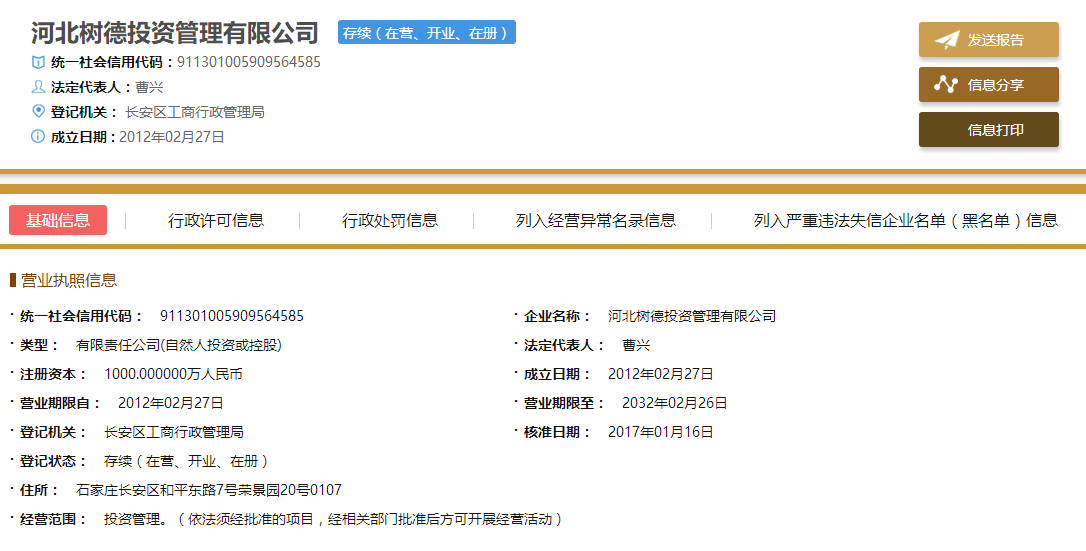The image size is (1086, 551).
Task: Go to the 列入经营异常名录信息 tab
Action: click(x=596, y=221)
